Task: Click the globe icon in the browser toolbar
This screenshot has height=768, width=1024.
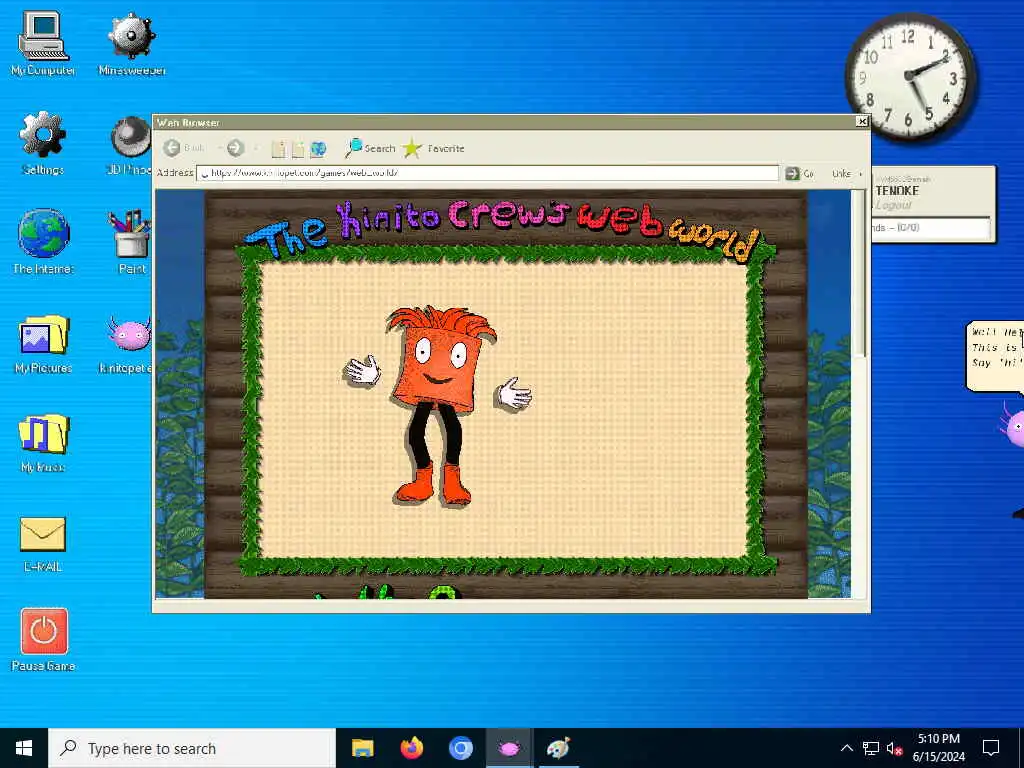Action: [x=318, y=149]
